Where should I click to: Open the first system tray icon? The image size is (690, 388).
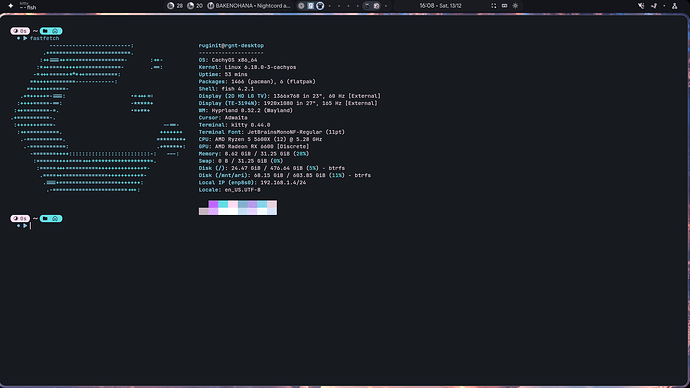[x=641, y=6]
